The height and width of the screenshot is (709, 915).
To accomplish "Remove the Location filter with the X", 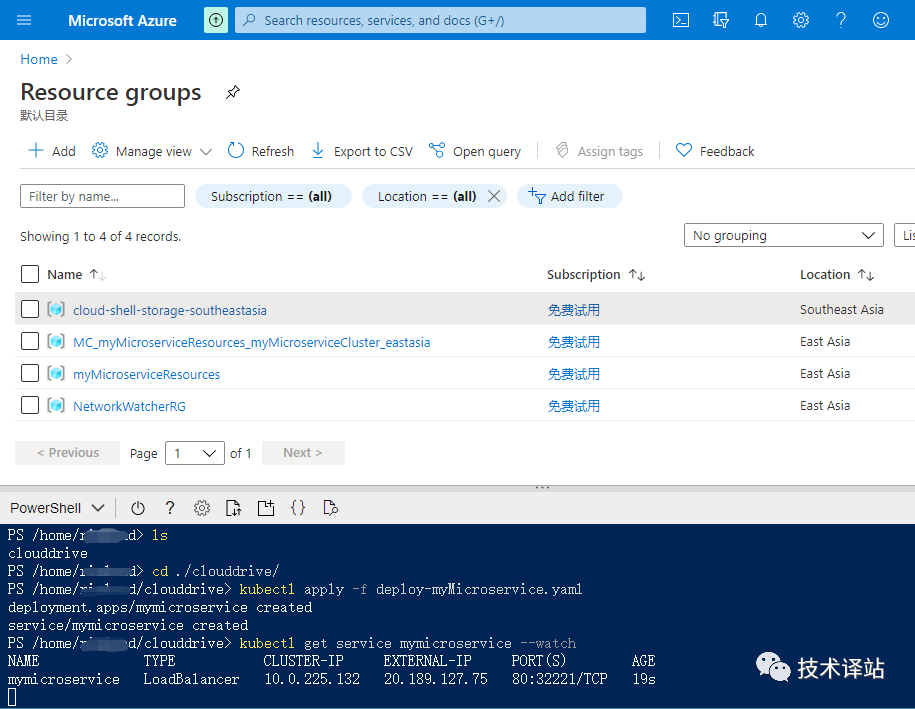I will click(494, 196).
